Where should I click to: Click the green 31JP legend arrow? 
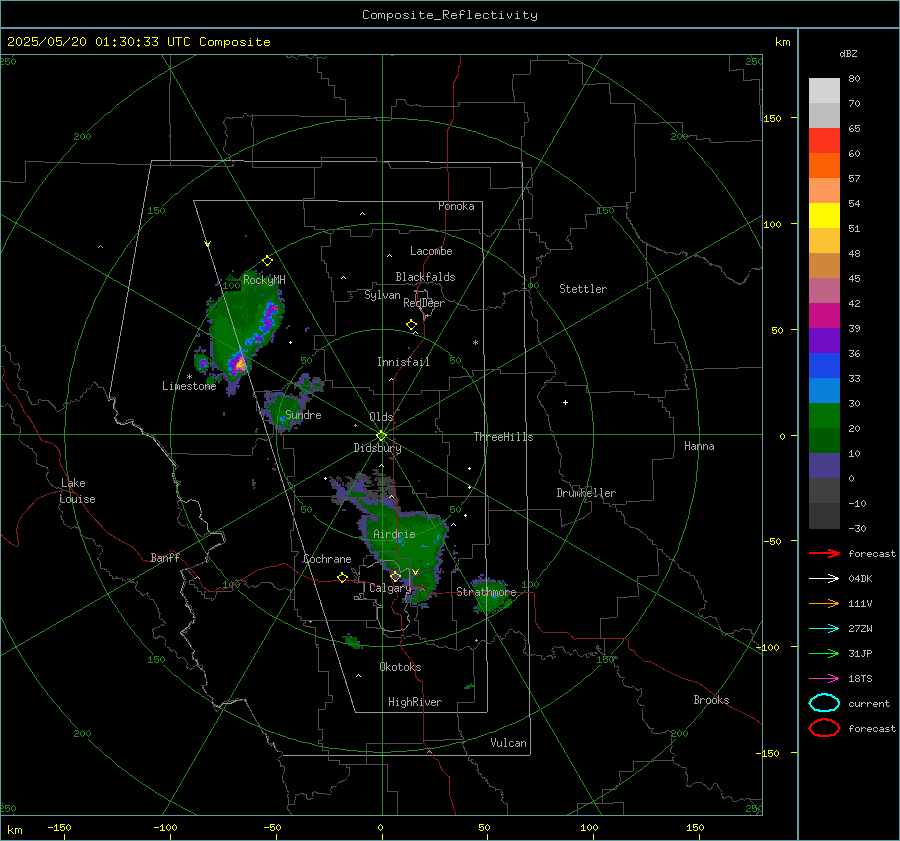click(x=824, y=653)
